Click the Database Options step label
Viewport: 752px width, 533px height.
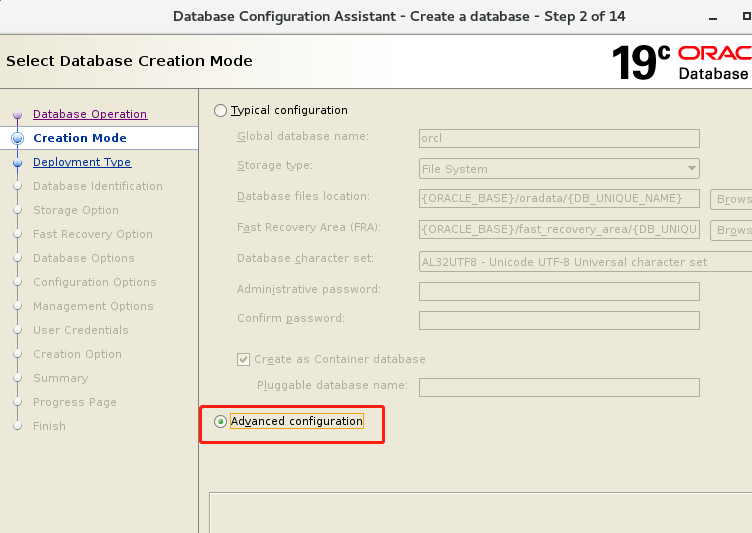click(84, 258)
